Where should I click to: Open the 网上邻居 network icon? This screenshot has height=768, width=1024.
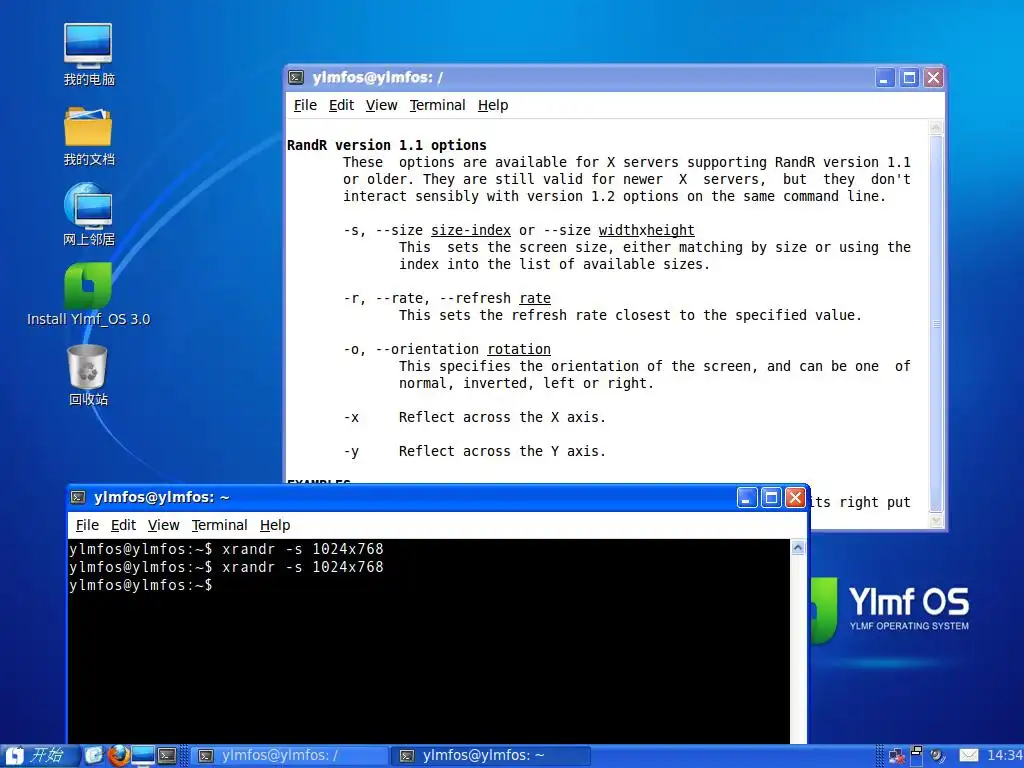(88, 214)
